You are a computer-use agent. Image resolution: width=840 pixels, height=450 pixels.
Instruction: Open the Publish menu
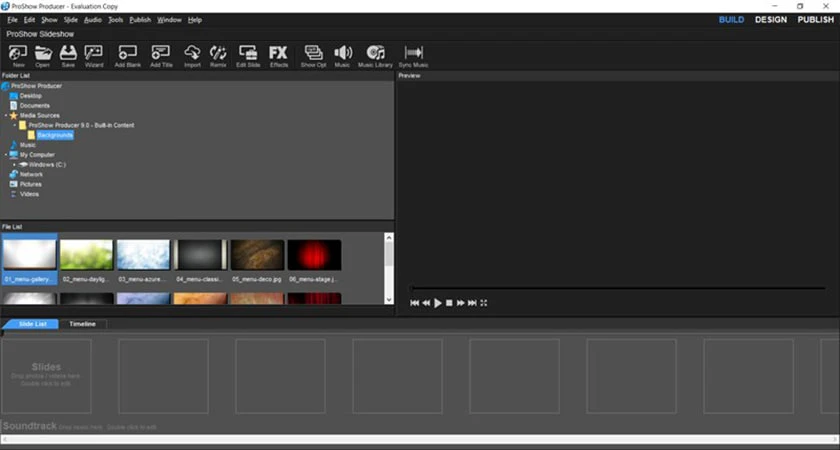[140, 20]
